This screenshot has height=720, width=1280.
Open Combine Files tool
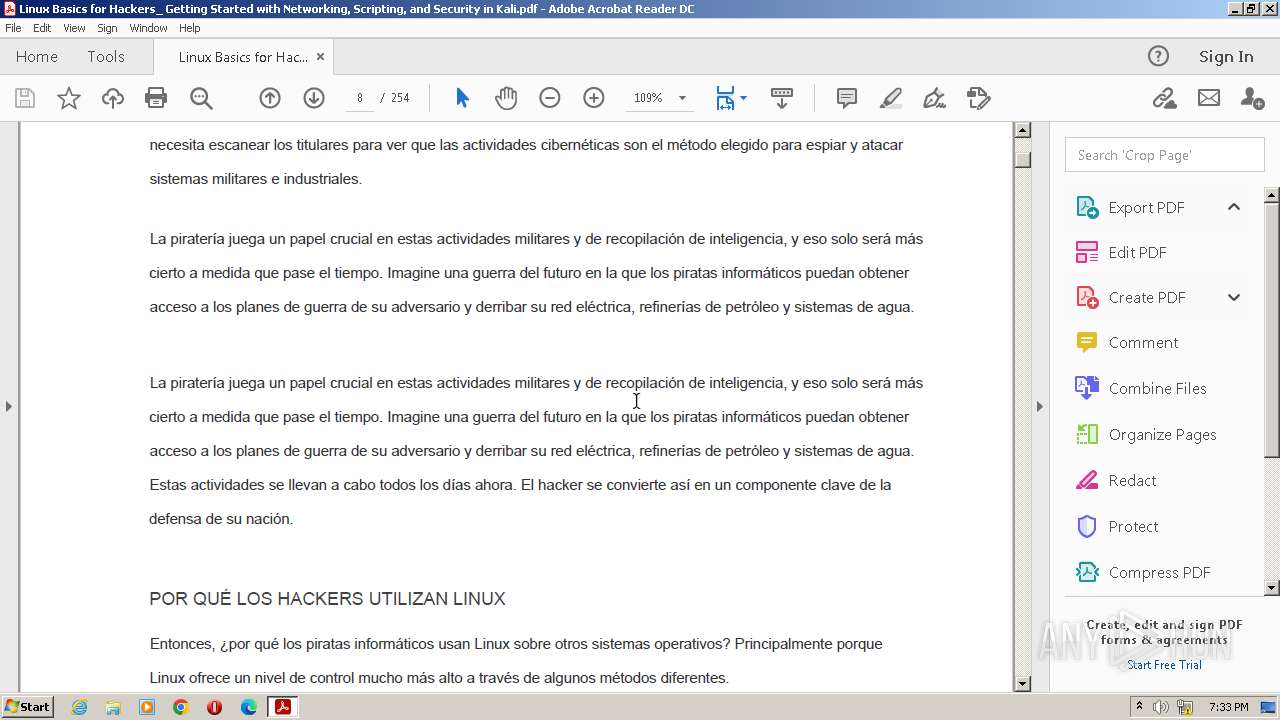tap(1157, 388)
